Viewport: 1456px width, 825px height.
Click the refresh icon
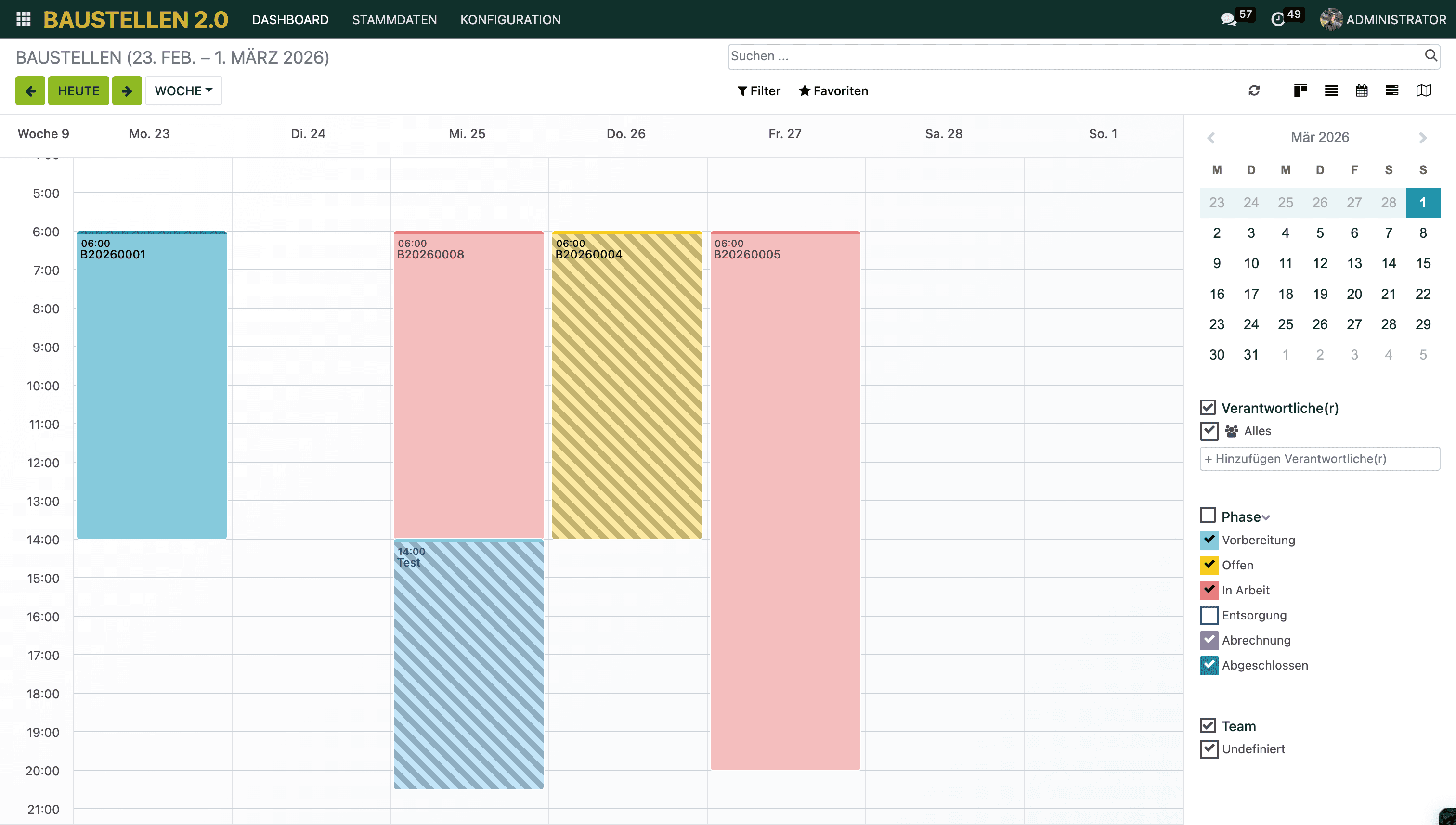pyautogui.click(x=1254, y=90)
